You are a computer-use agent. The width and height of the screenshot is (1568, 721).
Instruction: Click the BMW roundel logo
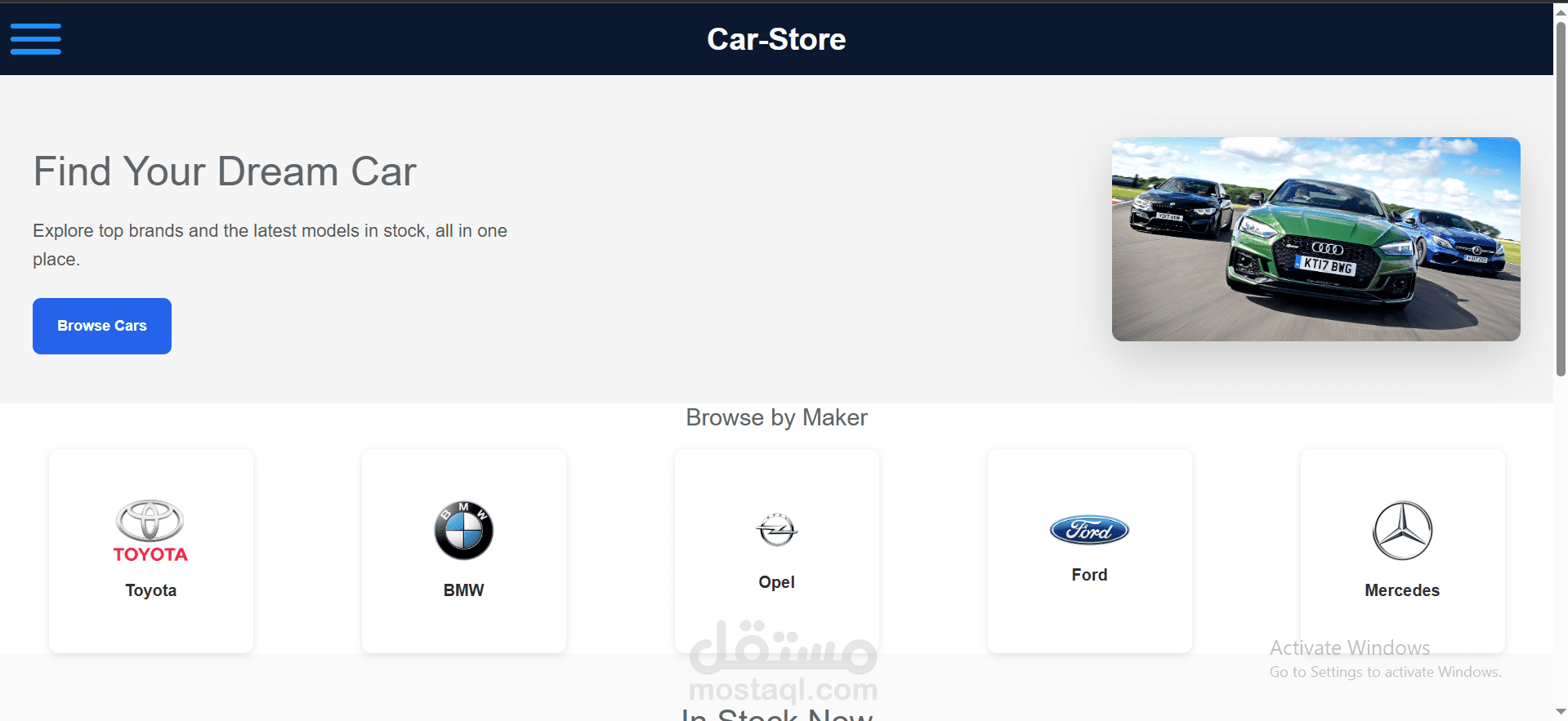click(463, 531)
